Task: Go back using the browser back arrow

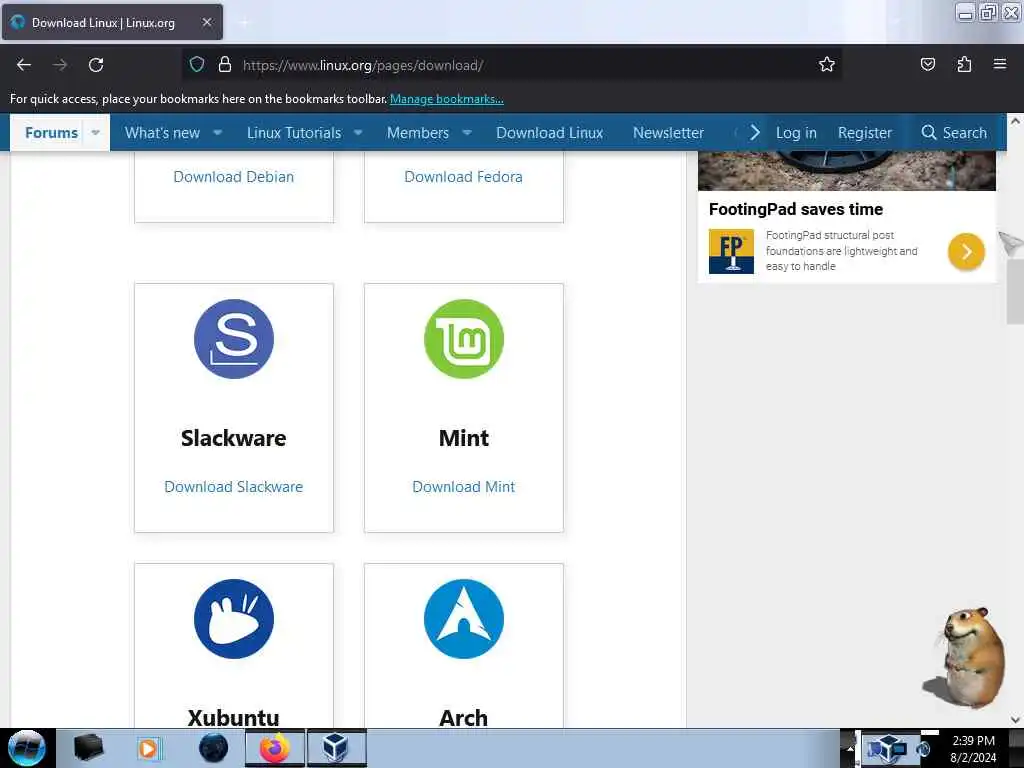Action: point(24,65)
